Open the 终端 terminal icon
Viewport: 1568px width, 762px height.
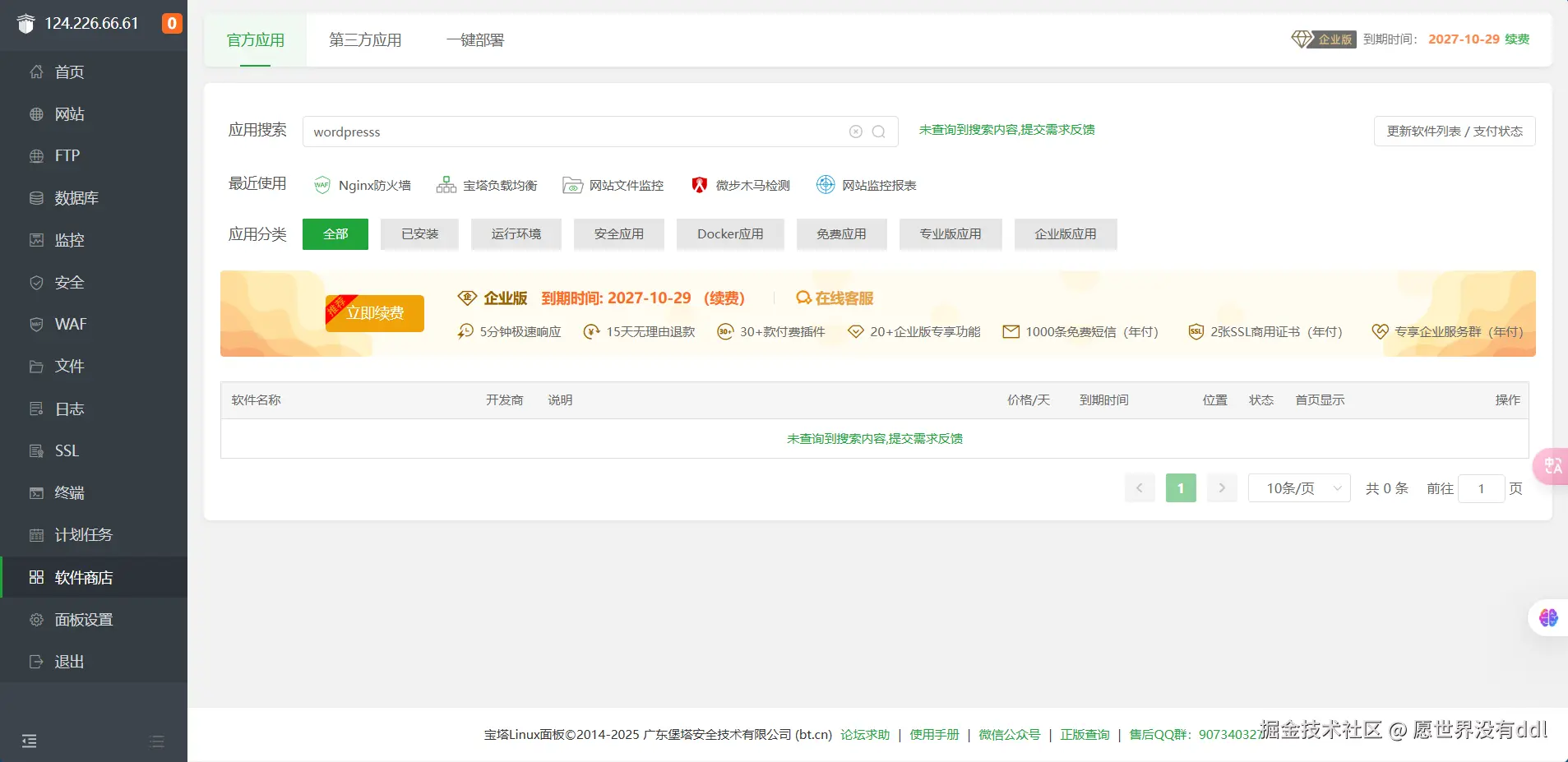36,493
